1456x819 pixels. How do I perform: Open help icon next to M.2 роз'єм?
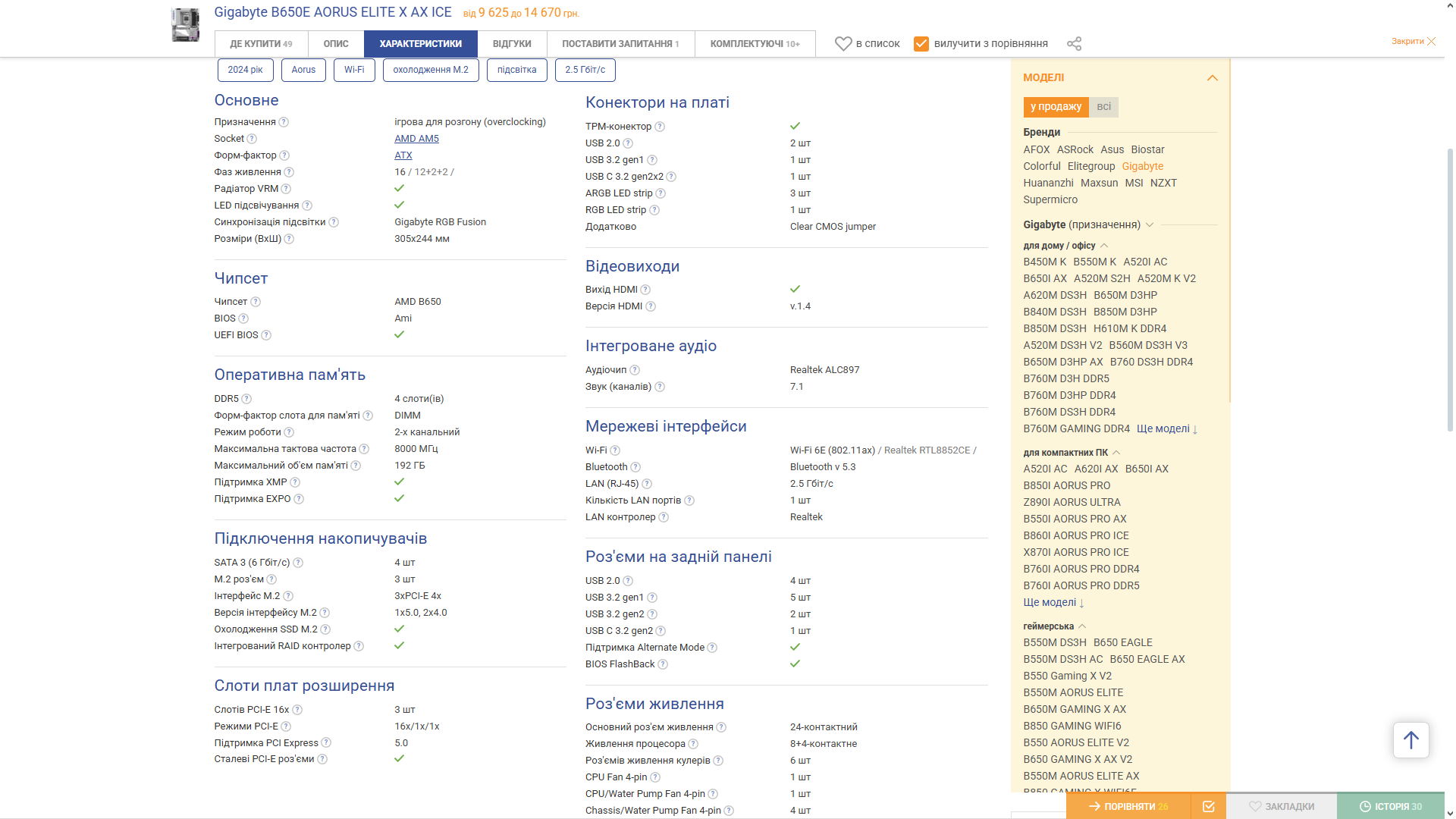click(271, 579)
